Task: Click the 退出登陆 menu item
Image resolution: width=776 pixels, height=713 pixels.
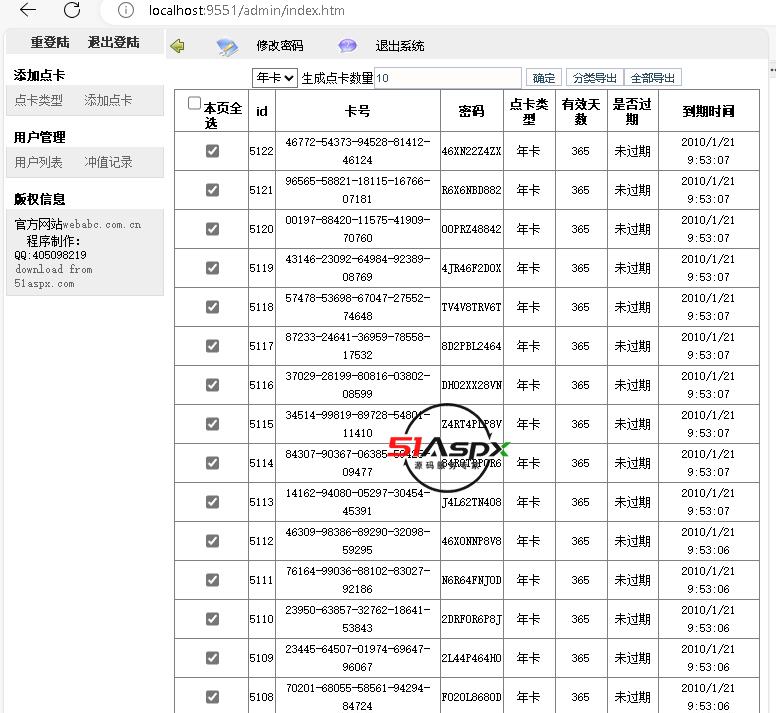Action: tap(113, 43)
